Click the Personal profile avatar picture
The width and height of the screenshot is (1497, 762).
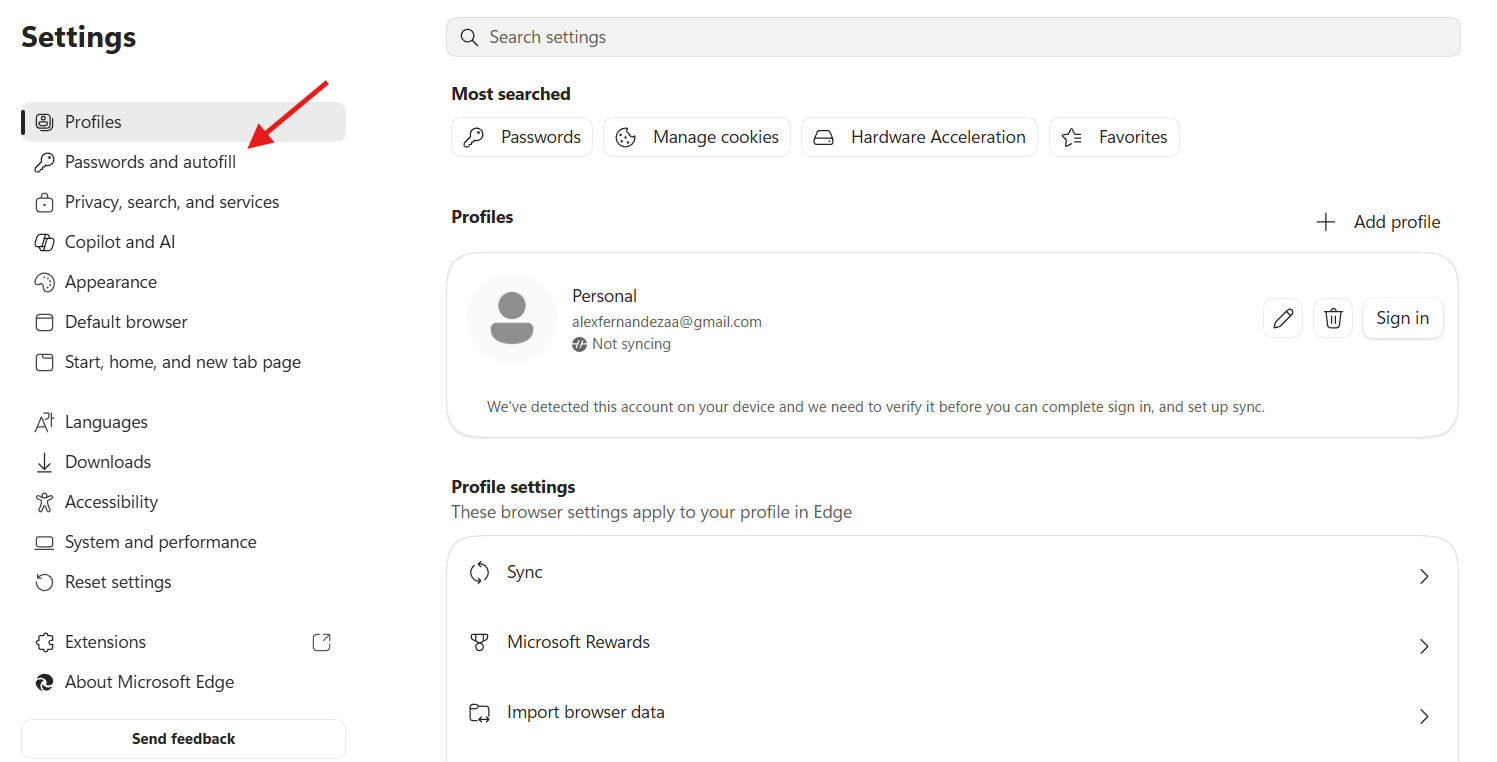(x=512, y=318)
